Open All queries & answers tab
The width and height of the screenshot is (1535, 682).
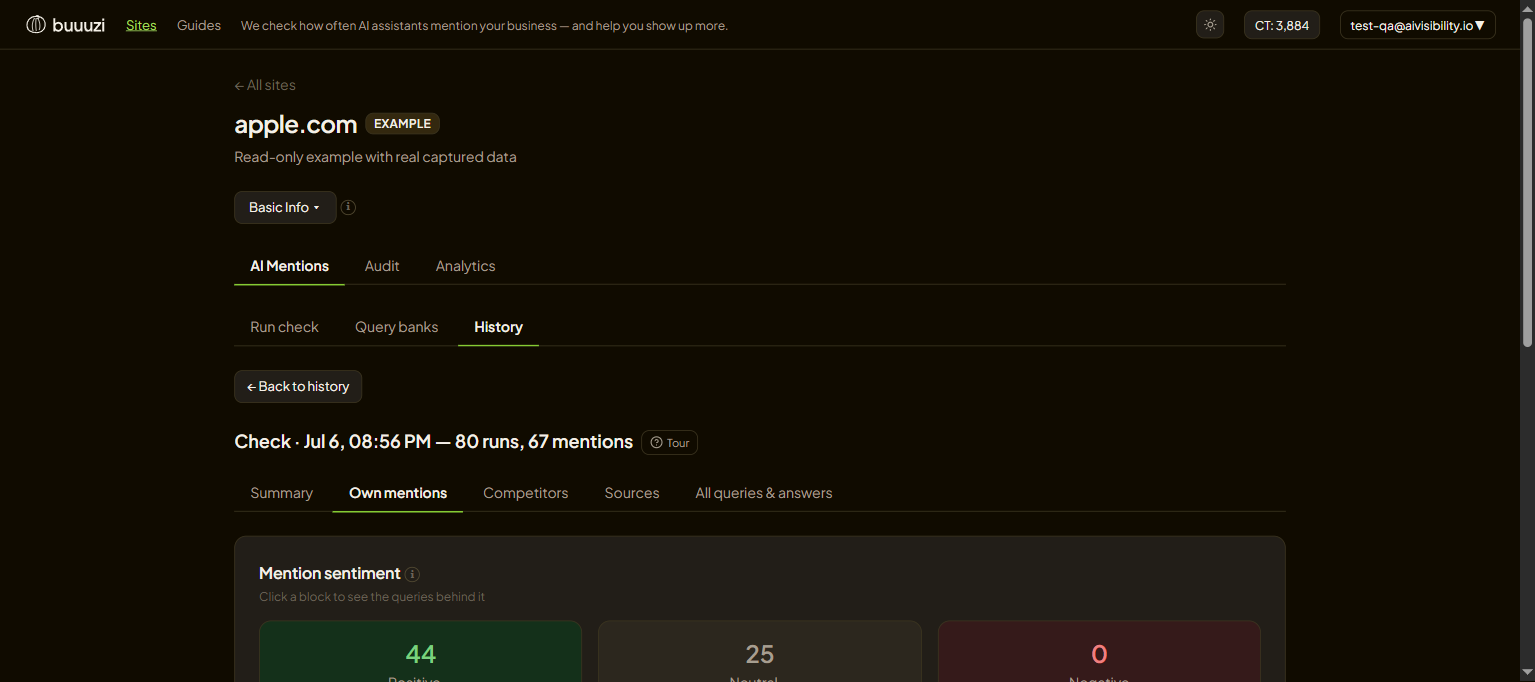764,493
